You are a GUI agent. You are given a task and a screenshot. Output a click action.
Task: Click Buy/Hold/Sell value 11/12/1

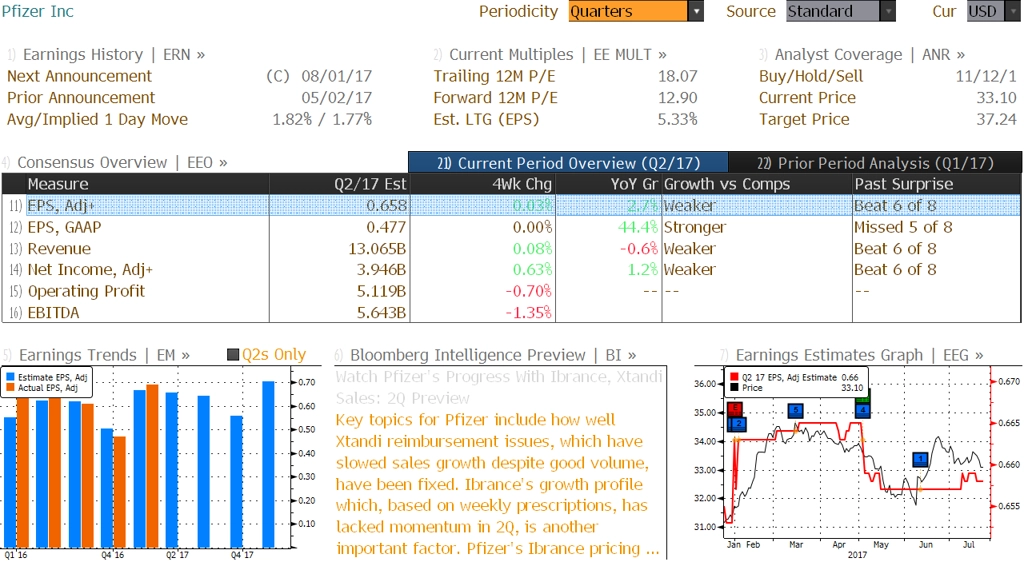pos(985,76)
